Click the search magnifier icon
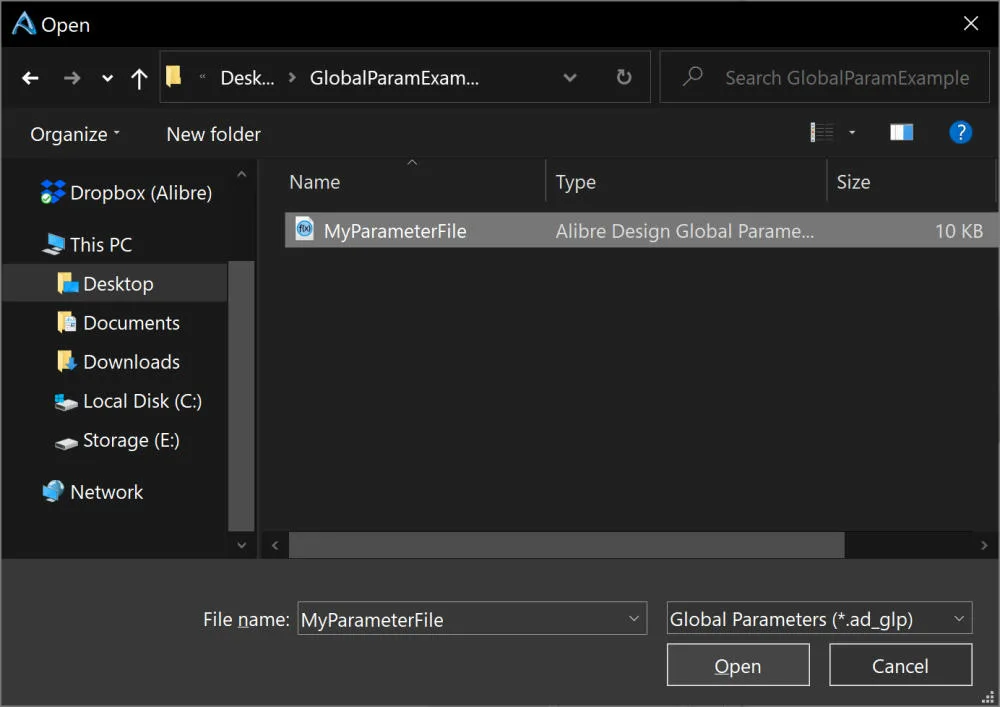Image resolution: width=1000 pixels, height=707 pixels. [693, 77]
